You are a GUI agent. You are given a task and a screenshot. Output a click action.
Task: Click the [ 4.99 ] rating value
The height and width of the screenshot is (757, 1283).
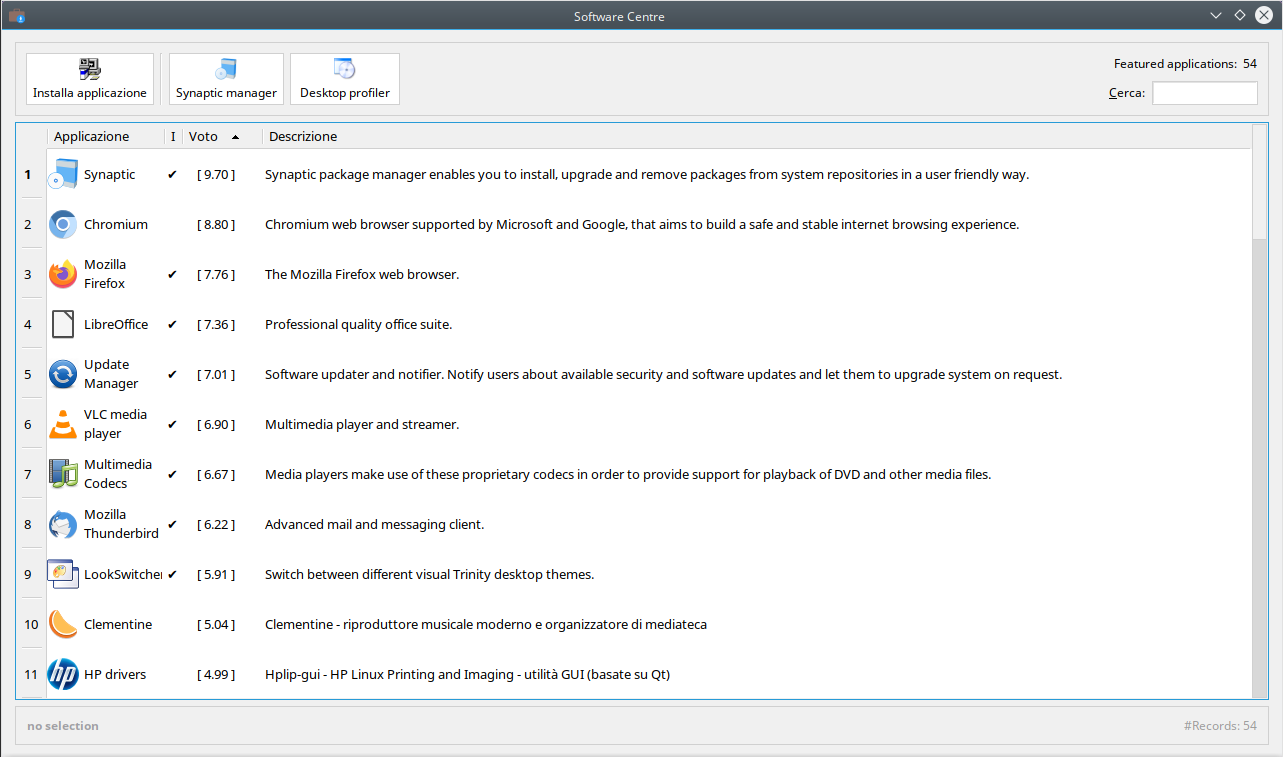pos(216,674)
